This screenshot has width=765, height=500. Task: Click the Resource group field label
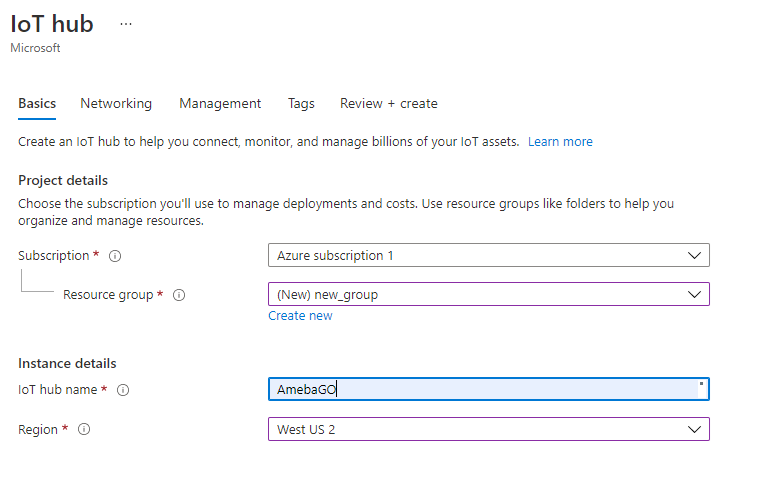point(108,295)
